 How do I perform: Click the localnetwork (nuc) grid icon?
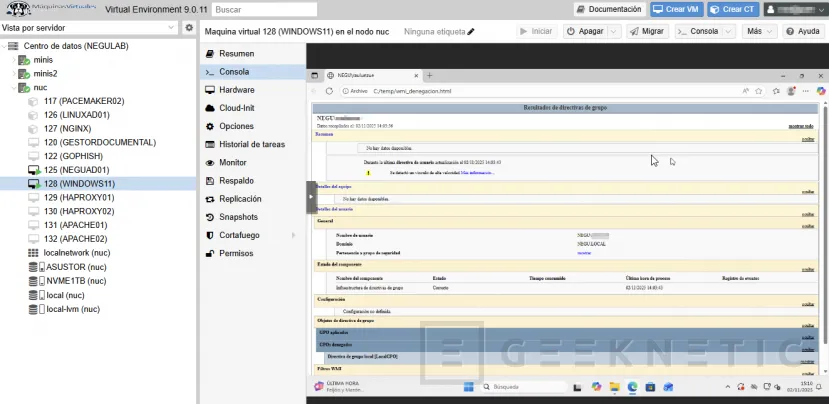point(33,253)
